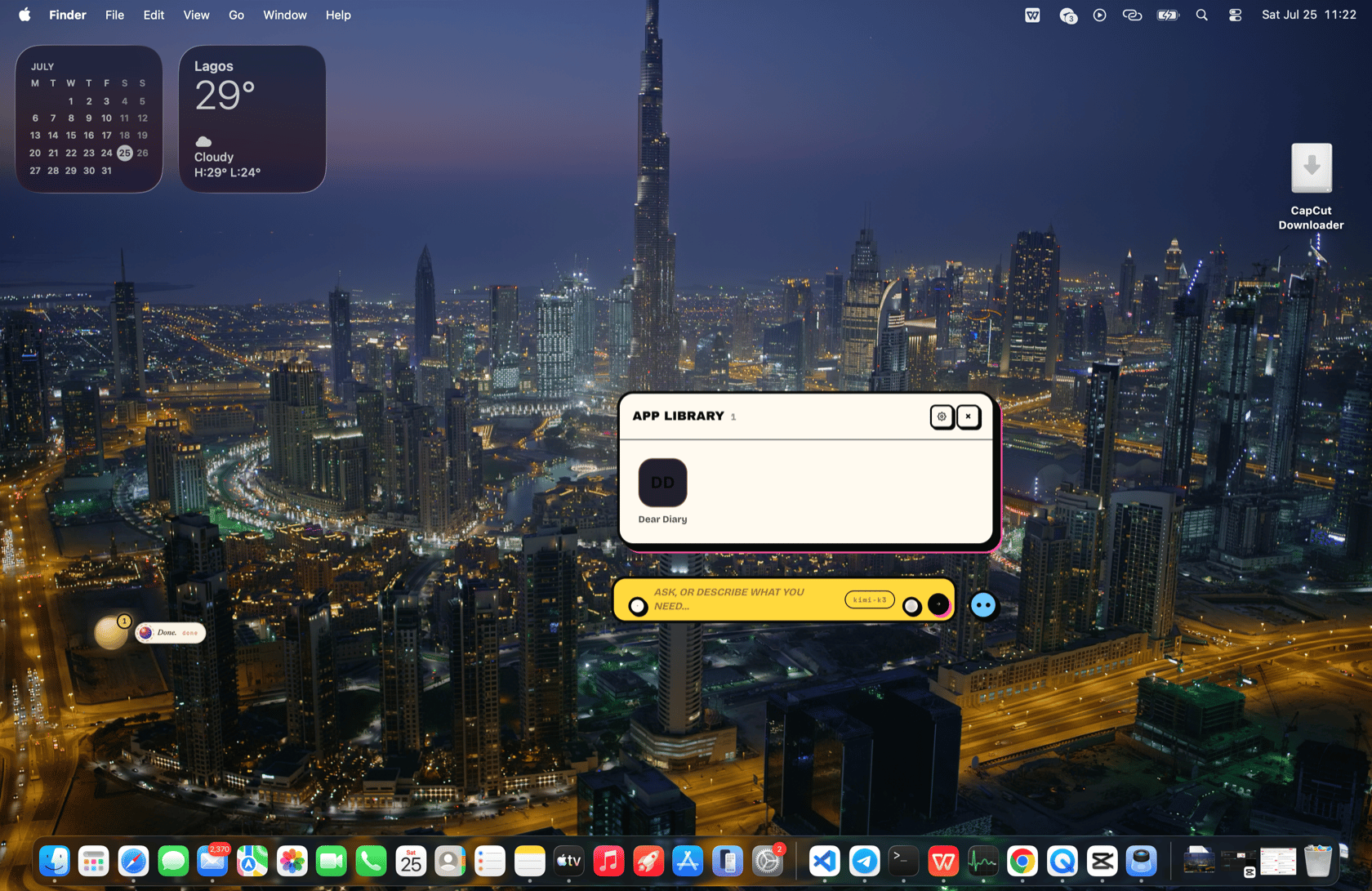Screen dimensions: 1372x891
Task: Open CapCut Downloader desktop icon
Action: [1312, 188]
